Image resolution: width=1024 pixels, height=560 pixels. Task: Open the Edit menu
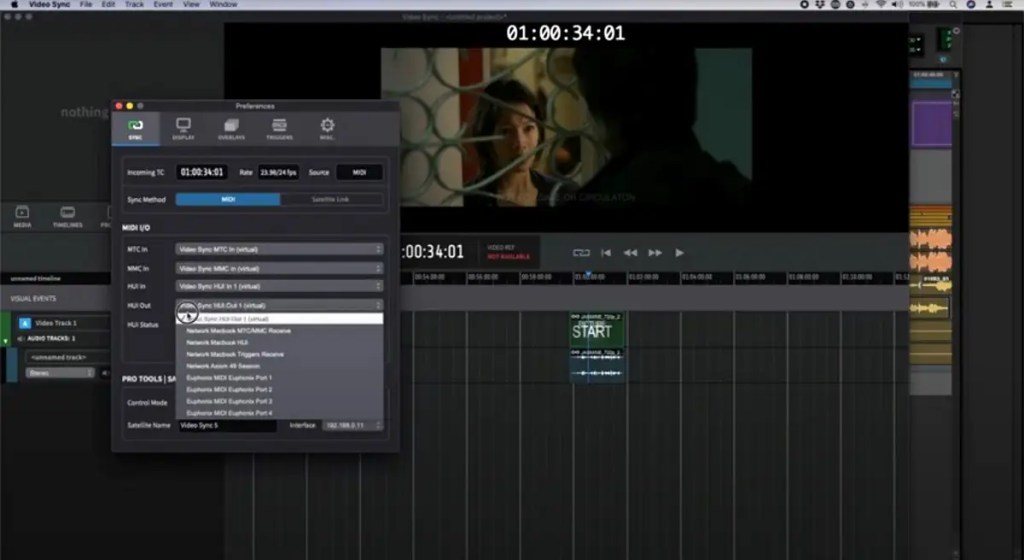click(108, 5)
